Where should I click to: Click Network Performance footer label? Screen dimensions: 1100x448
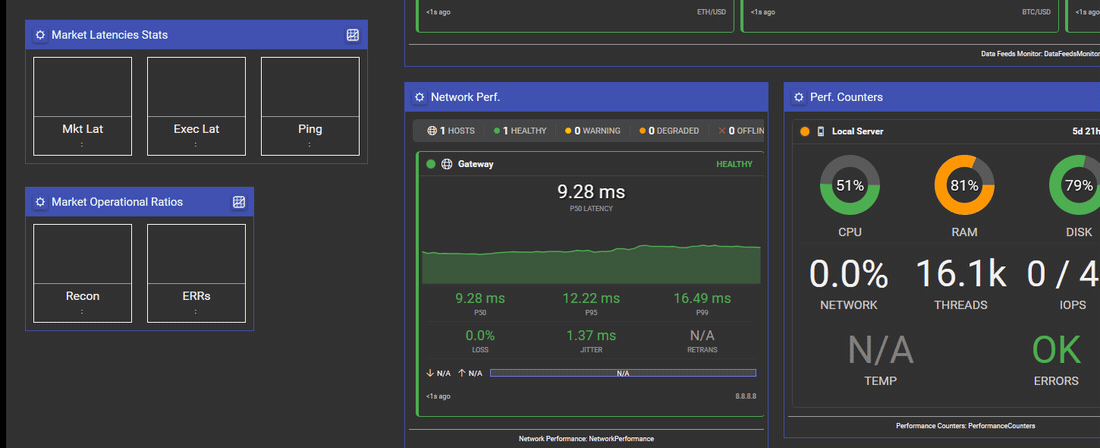click(586, 438)
